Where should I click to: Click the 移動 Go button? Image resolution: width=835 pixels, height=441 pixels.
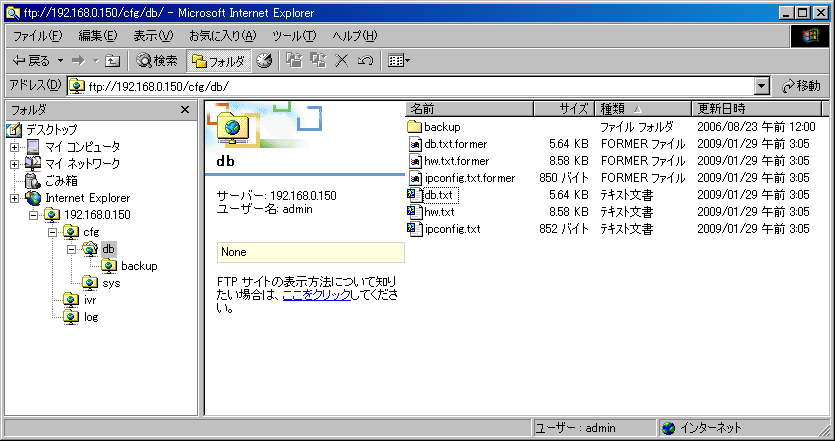click(801, 86)
